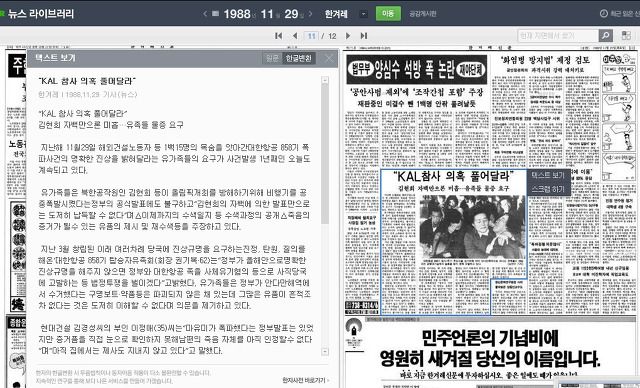The height and width of the screenshot is (388, 640).
Task: Click the "KAL참사 의혹 풀어달라" newspaper headline
Action: (453, 177)
